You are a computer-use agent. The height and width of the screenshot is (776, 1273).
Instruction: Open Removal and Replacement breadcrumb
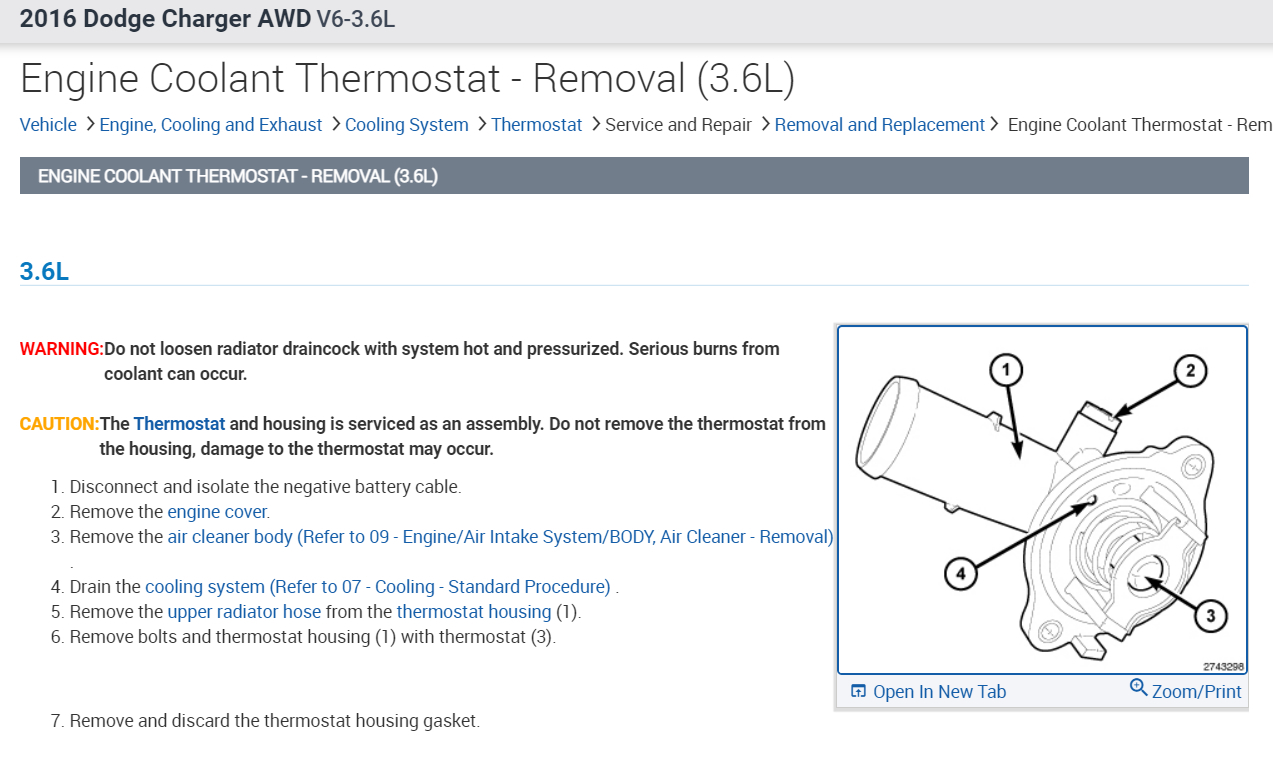pos(880,125)
